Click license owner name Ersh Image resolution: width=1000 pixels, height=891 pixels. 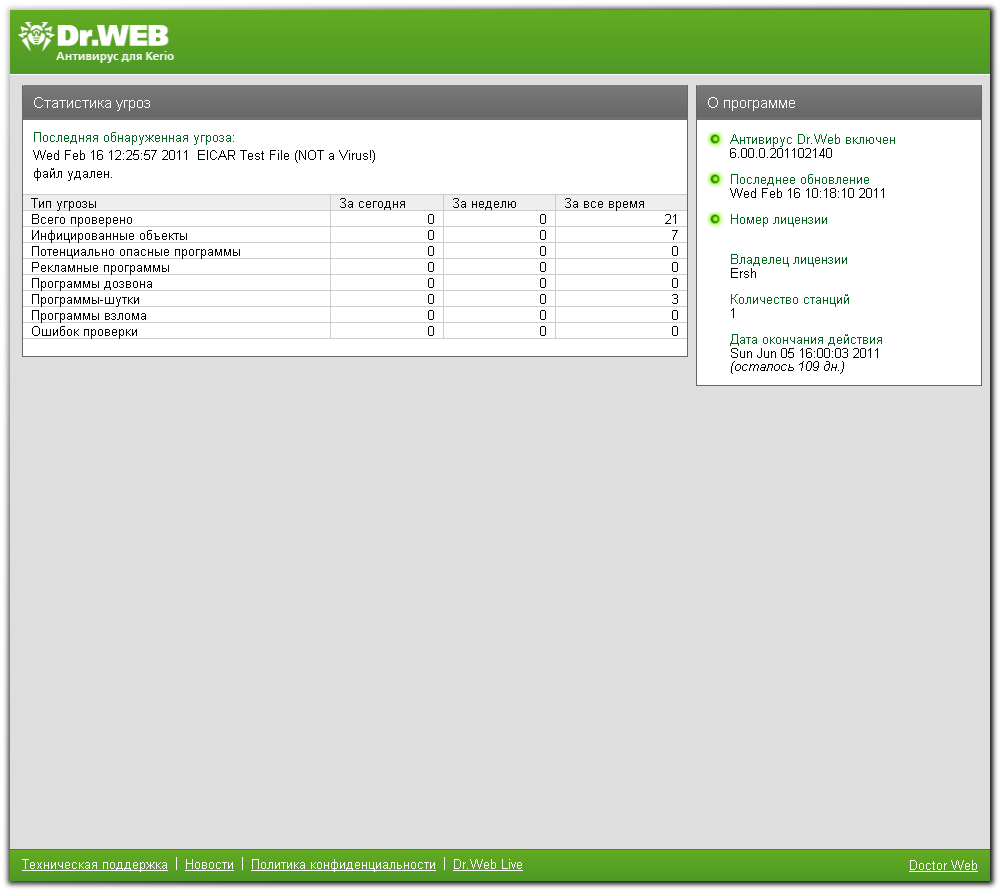[743, 273]
